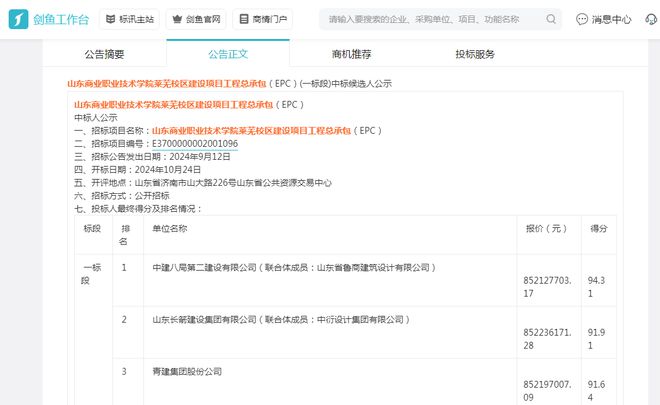The width and height of the screenshot is (660, 405).
Task: Click the 中标人公示 heading text
Action: (96, 117)
